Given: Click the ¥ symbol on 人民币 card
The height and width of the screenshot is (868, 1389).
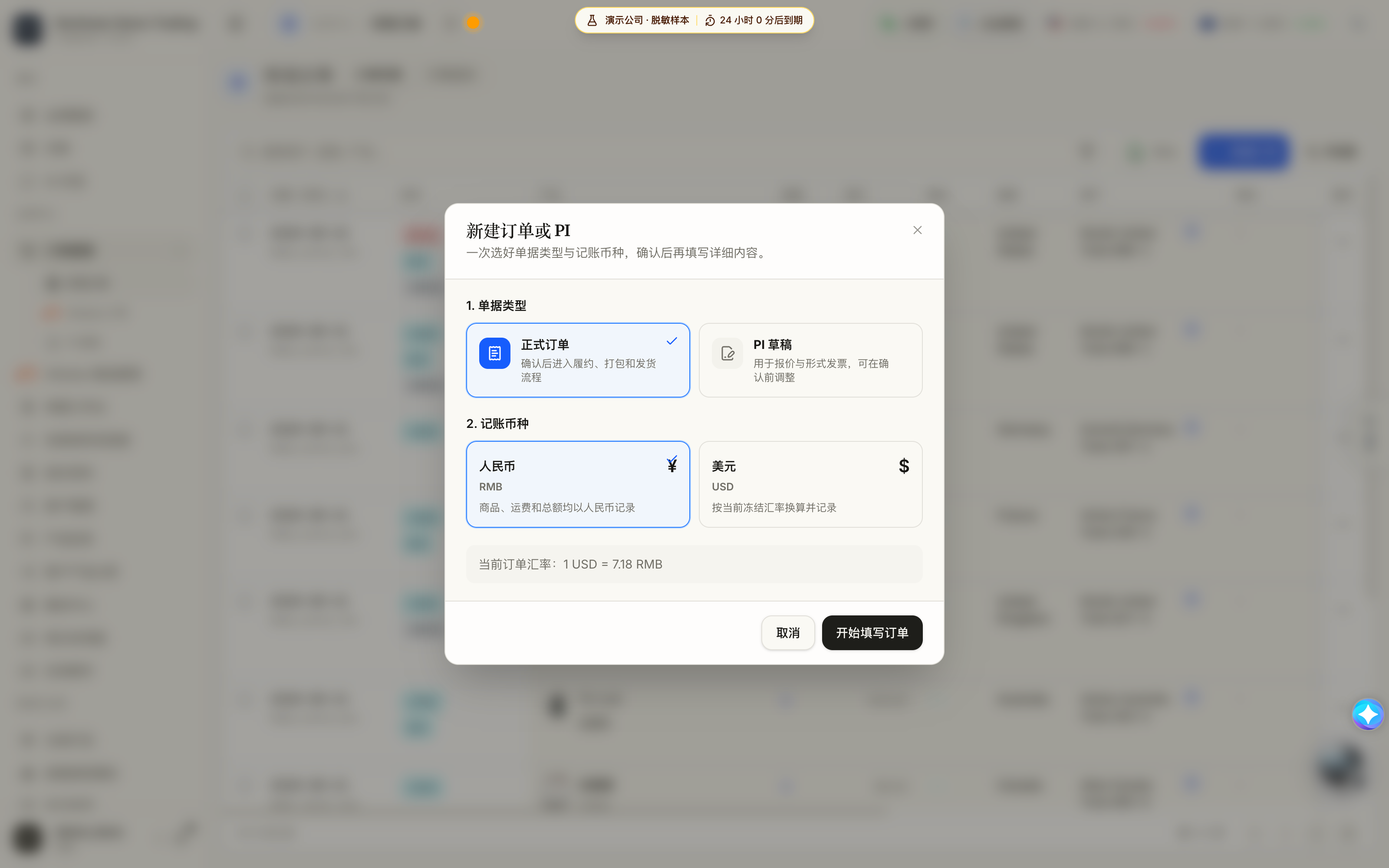Looking at the screenshot, I should (672, 465).
